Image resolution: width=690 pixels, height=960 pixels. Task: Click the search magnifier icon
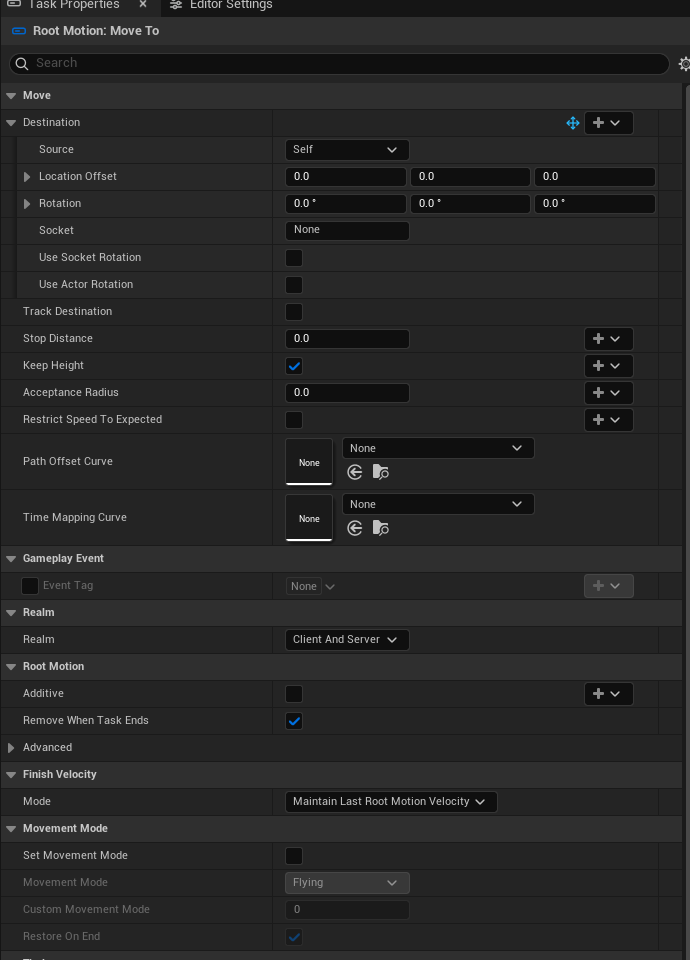[x=21, y=64]
